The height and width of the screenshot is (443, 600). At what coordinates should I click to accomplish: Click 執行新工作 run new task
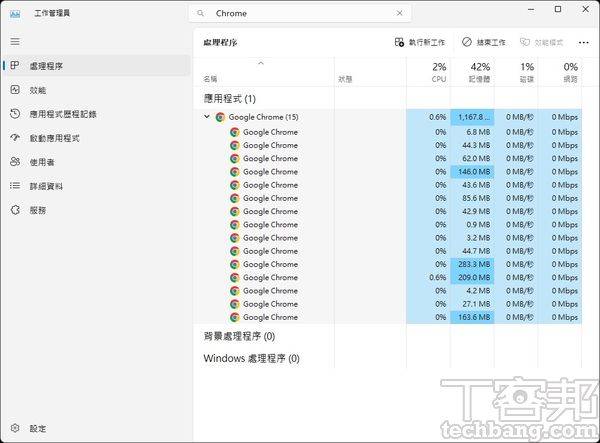[x=419, y=42]
